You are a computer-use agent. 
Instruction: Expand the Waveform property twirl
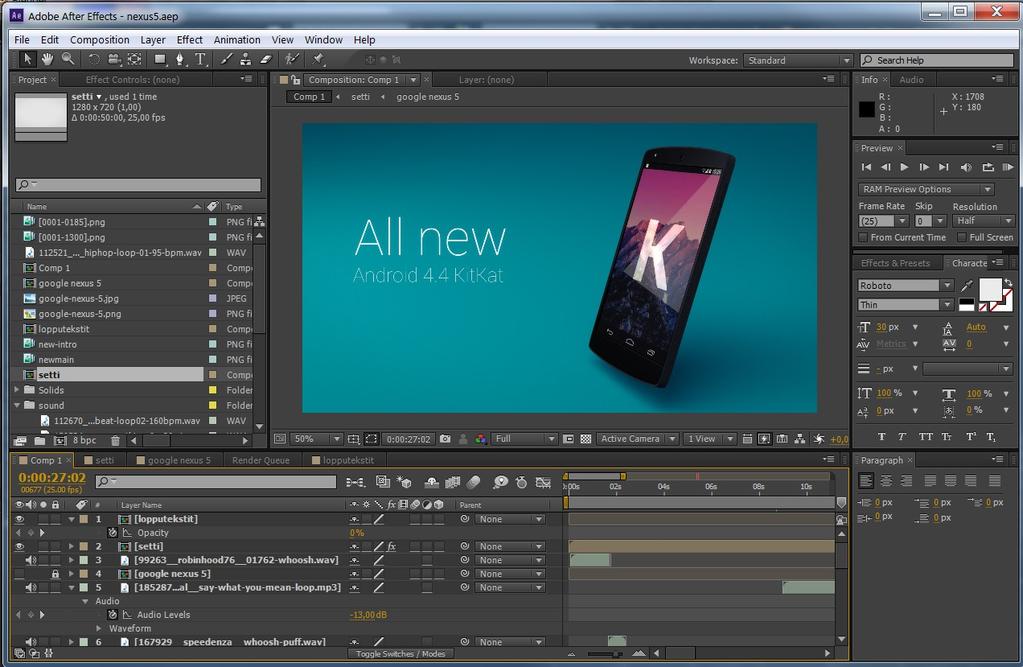point(99,628)
